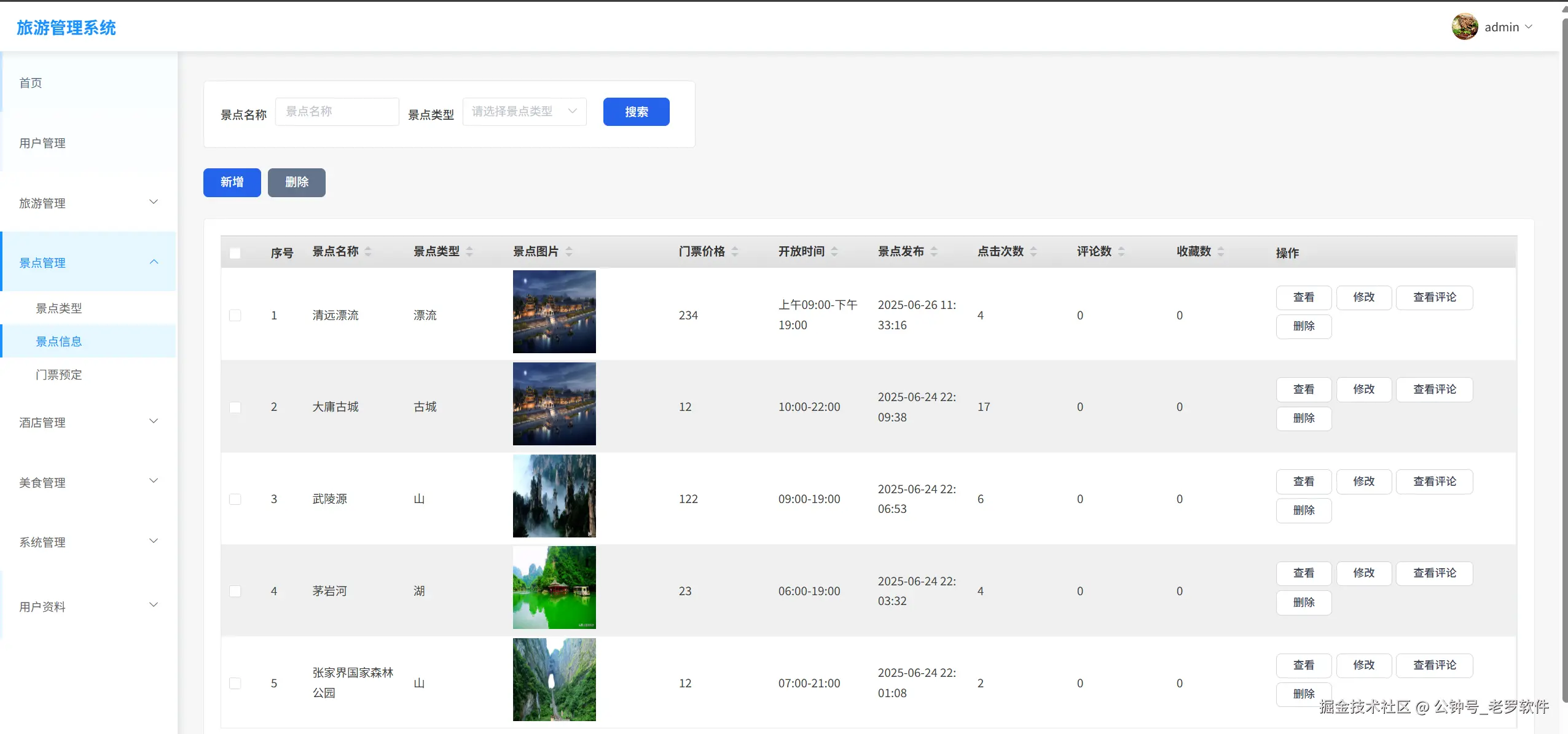Go to 用户管理 in the sidebar

(x=42, y=143)
